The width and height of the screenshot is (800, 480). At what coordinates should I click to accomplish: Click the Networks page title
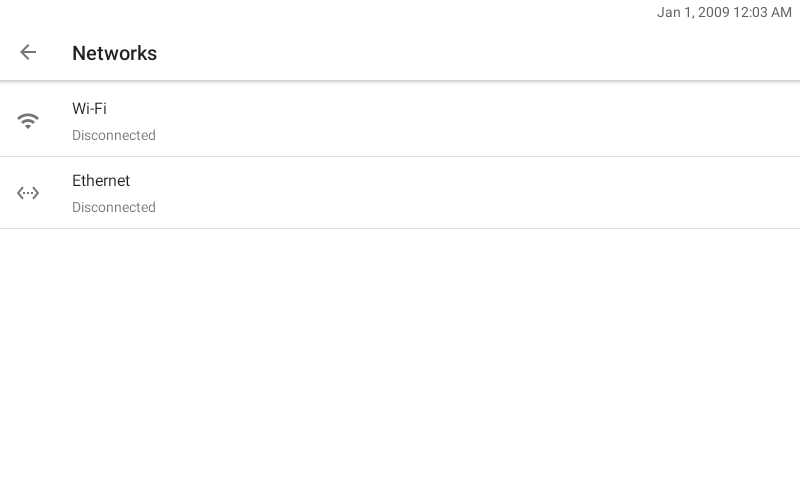[x=114, y=53]
